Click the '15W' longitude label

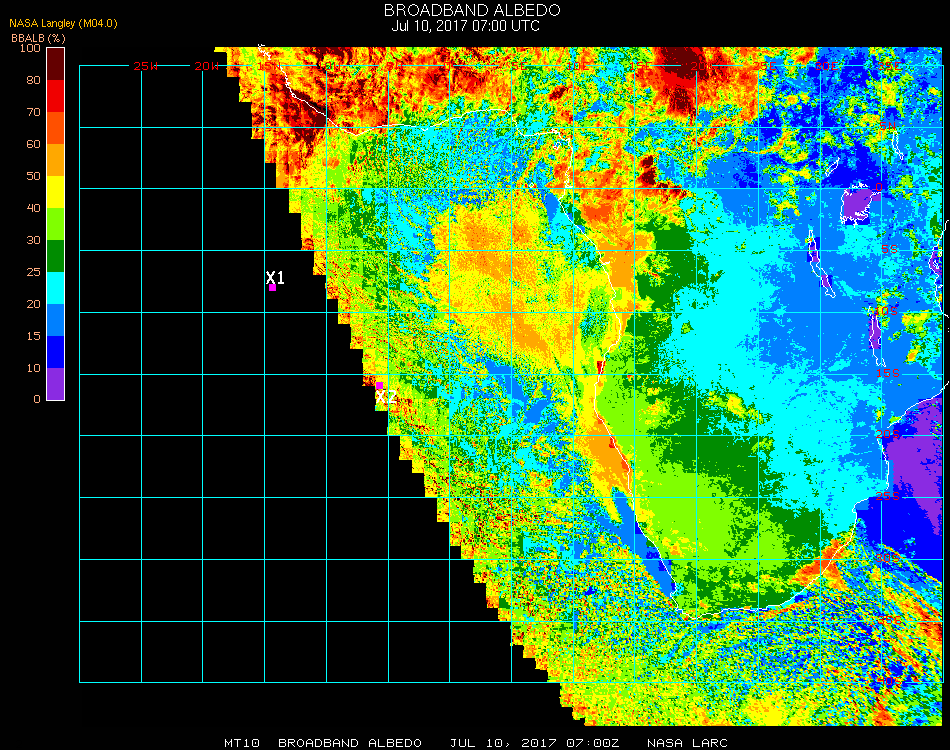[x=269, y=66]
